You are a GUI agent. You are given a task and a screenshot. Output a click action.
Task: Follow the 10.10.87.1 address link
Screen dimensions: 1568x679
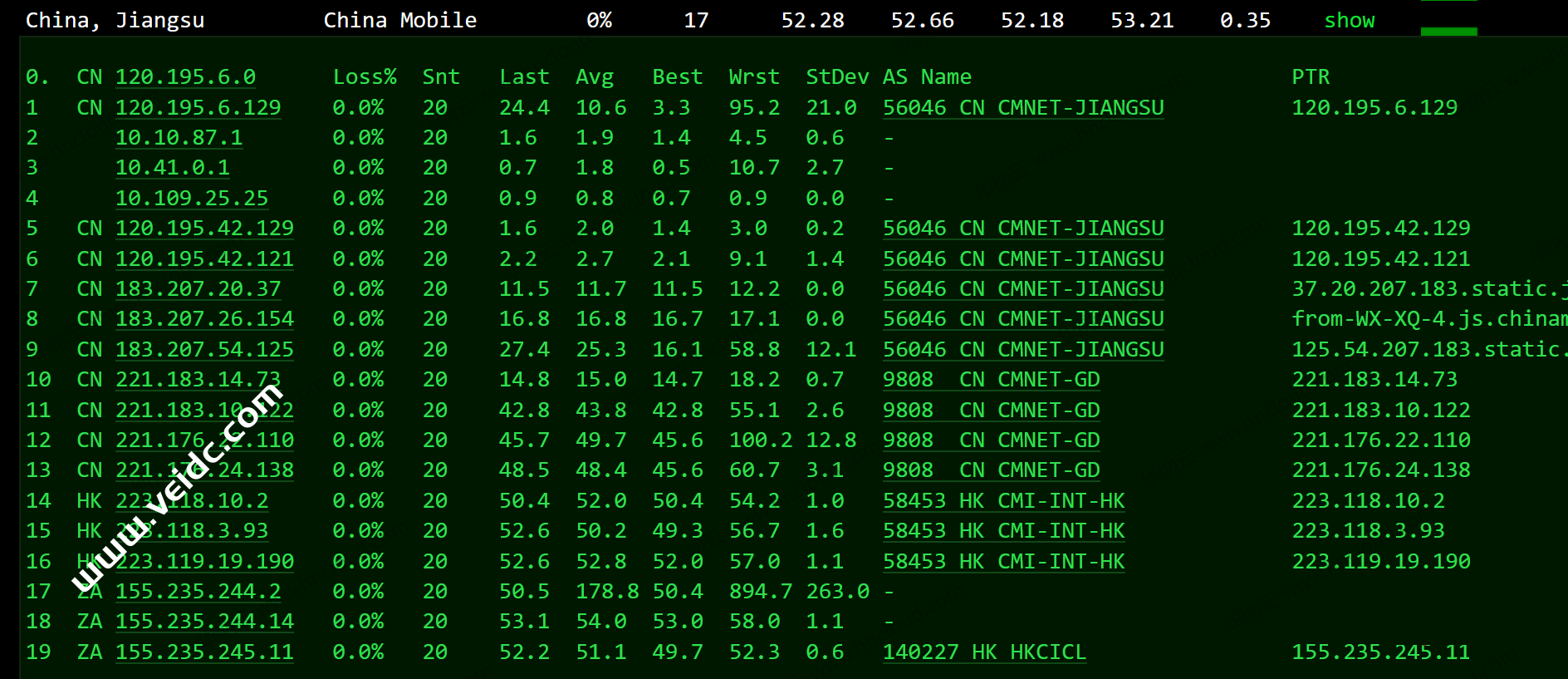(179, 138)
